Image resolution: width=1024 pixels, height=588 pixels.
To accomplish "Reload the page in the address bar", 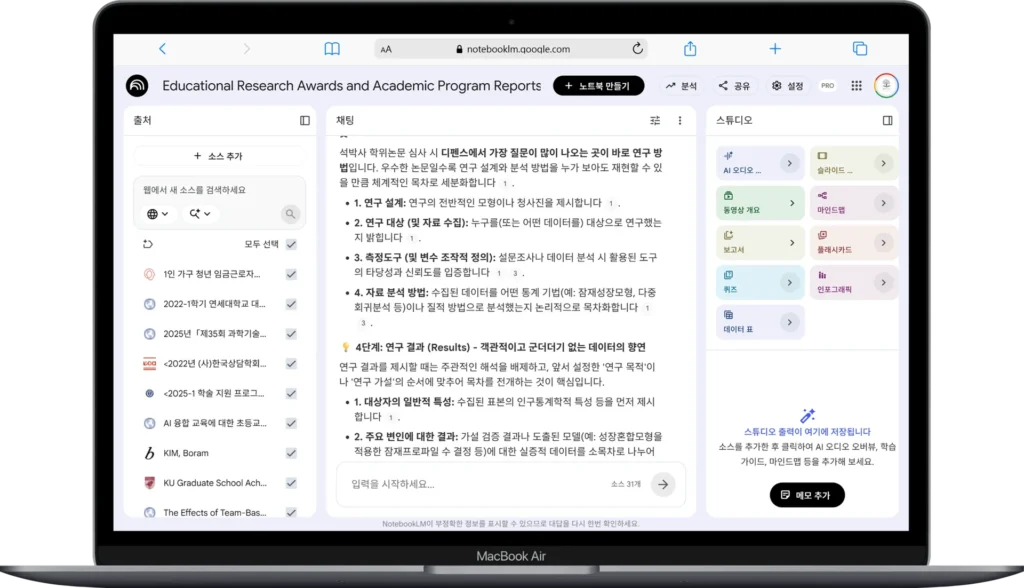I will point(637,48).
